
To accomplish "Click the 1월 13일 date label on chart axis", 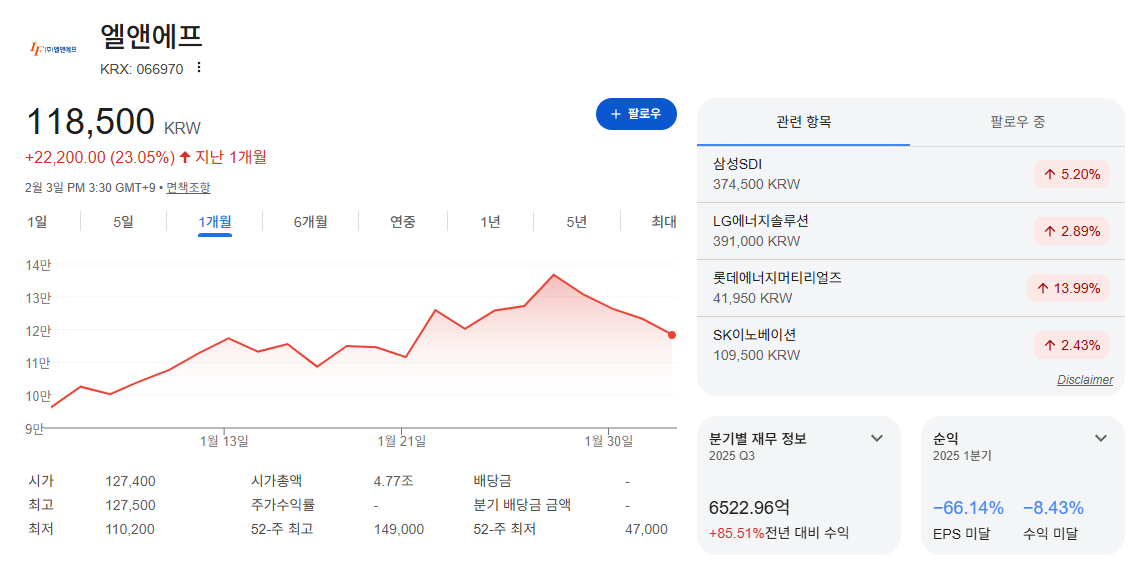I will tap(224, 441).
